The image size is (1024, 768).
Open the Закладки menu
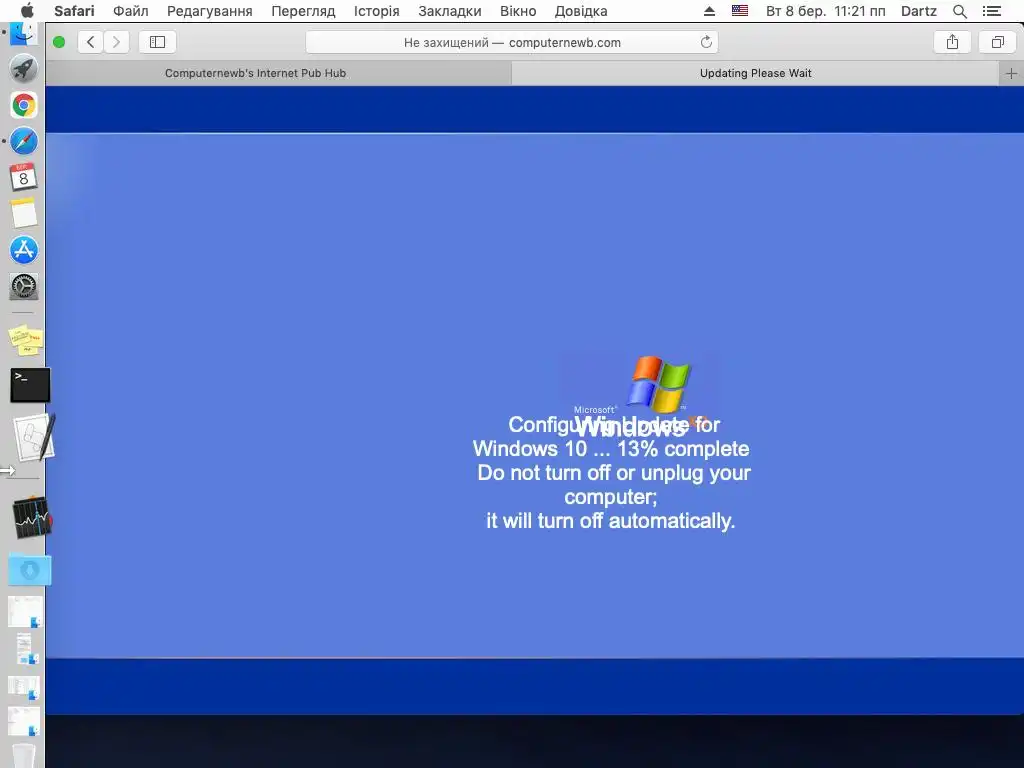coord(449,11)
